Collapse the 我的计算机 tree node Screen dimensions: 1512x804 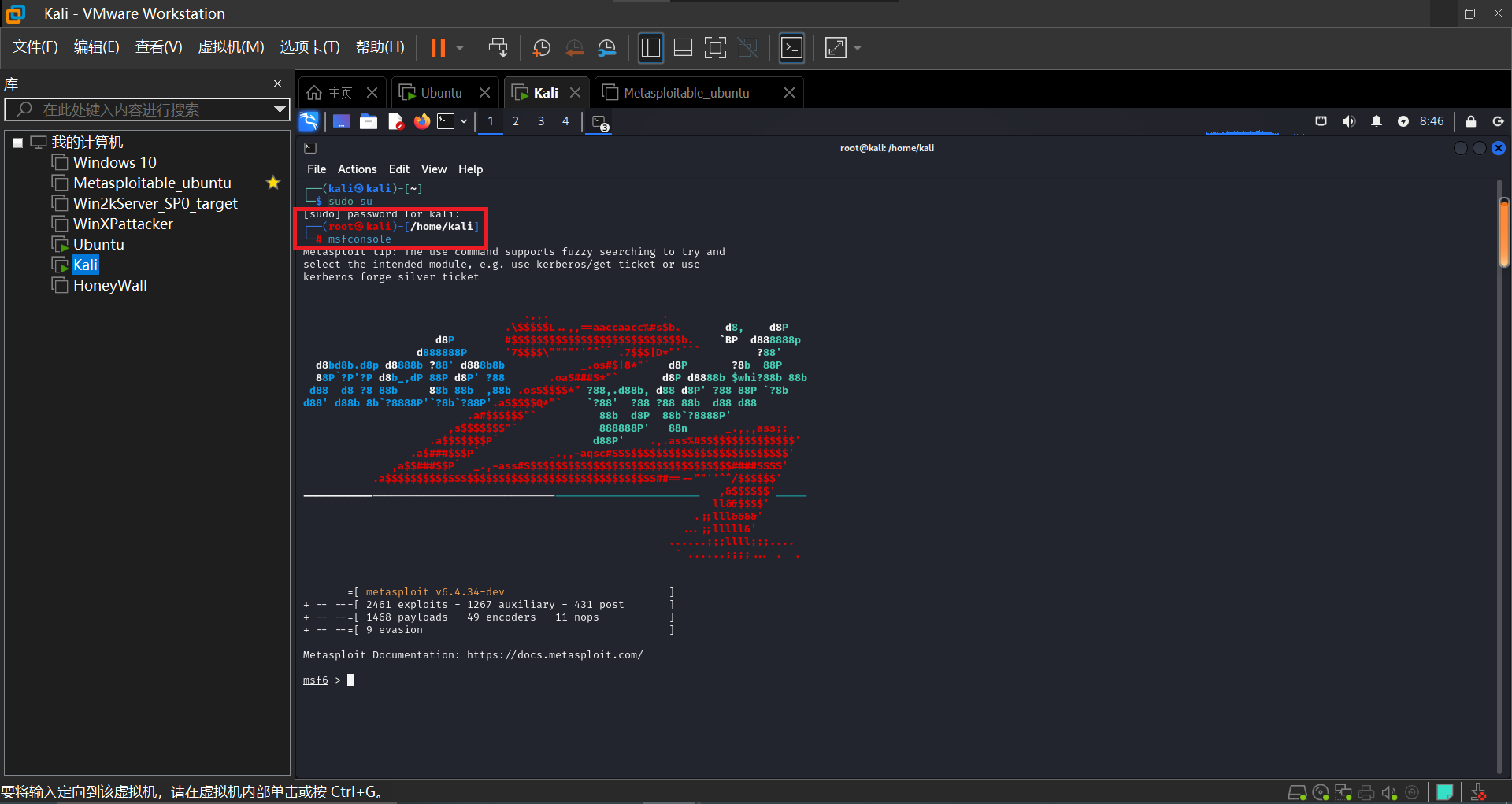17,143
